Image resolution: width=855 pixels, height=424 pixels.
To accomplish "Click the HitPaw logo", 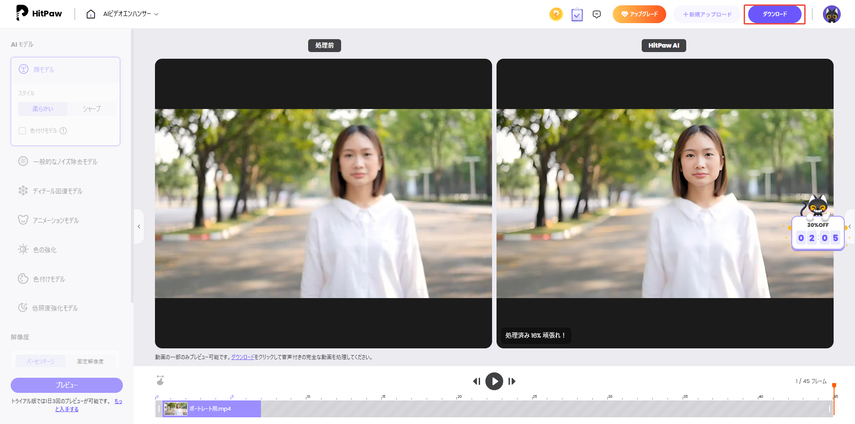I will (38, 13).
